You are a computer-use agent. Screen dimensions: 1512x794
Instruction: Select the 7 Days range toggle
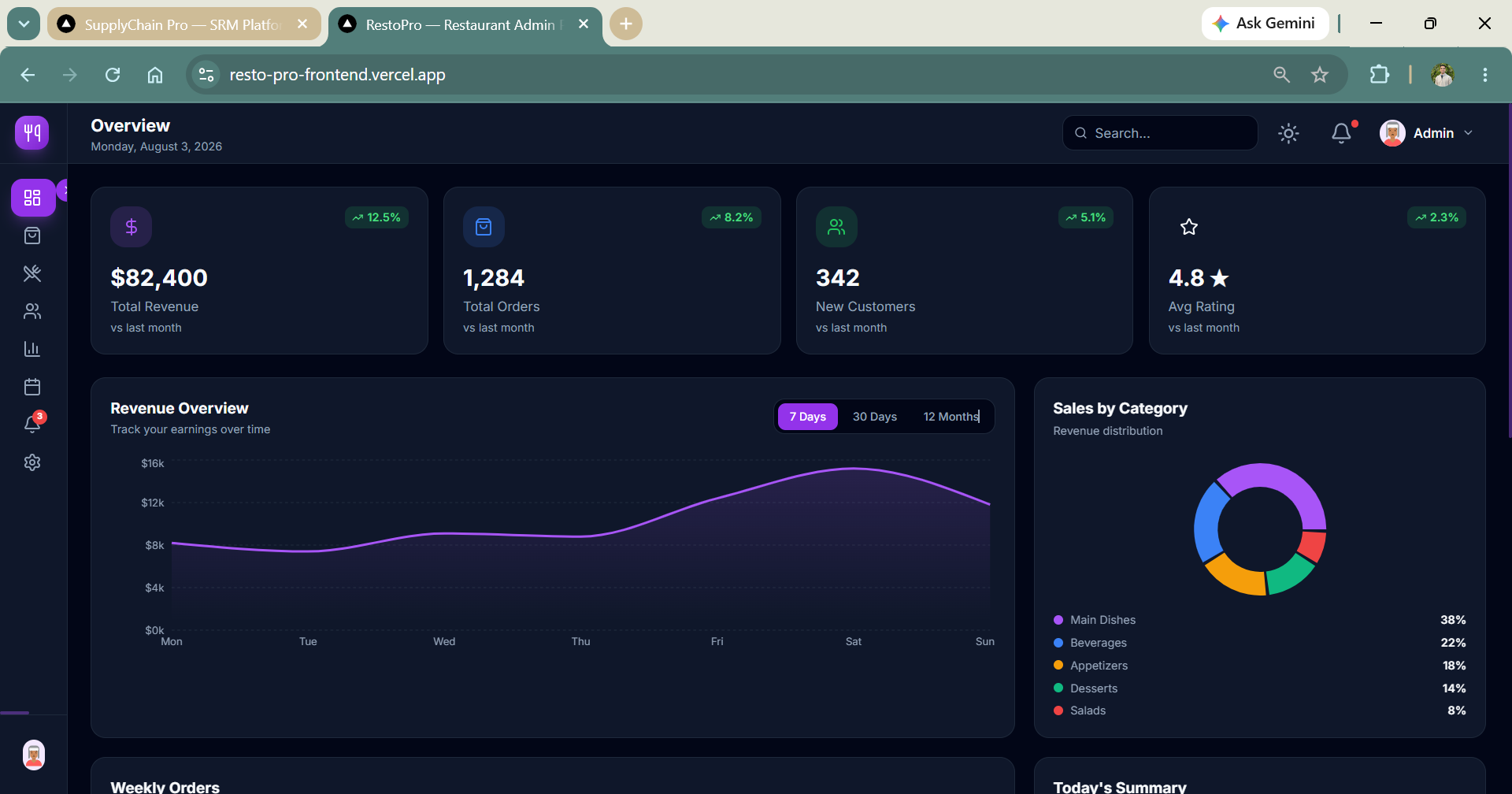click(x=808, y=417)
